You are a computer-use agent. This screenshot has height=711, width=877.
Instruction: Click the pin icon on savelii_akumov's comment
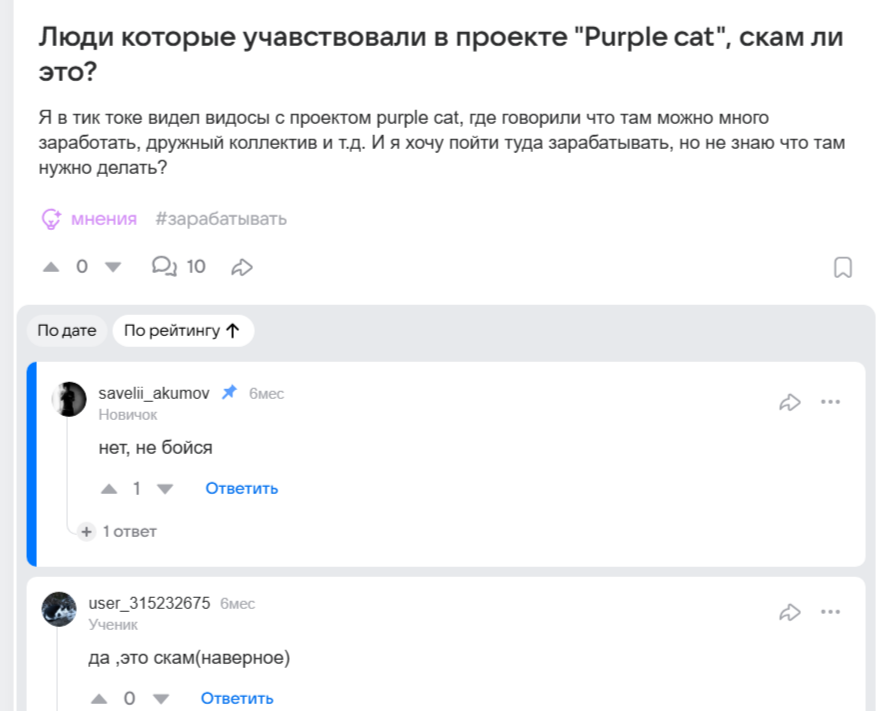coord(228,393)
